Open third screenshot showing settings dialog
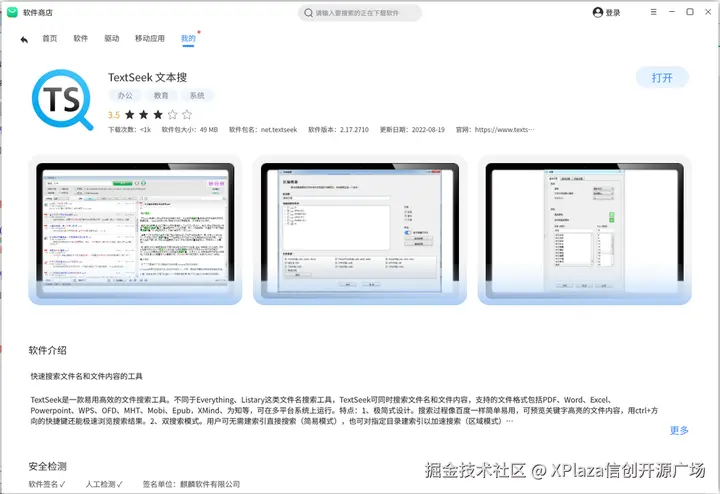The width and height of the screenshot is (720, 494). [585, 230]
